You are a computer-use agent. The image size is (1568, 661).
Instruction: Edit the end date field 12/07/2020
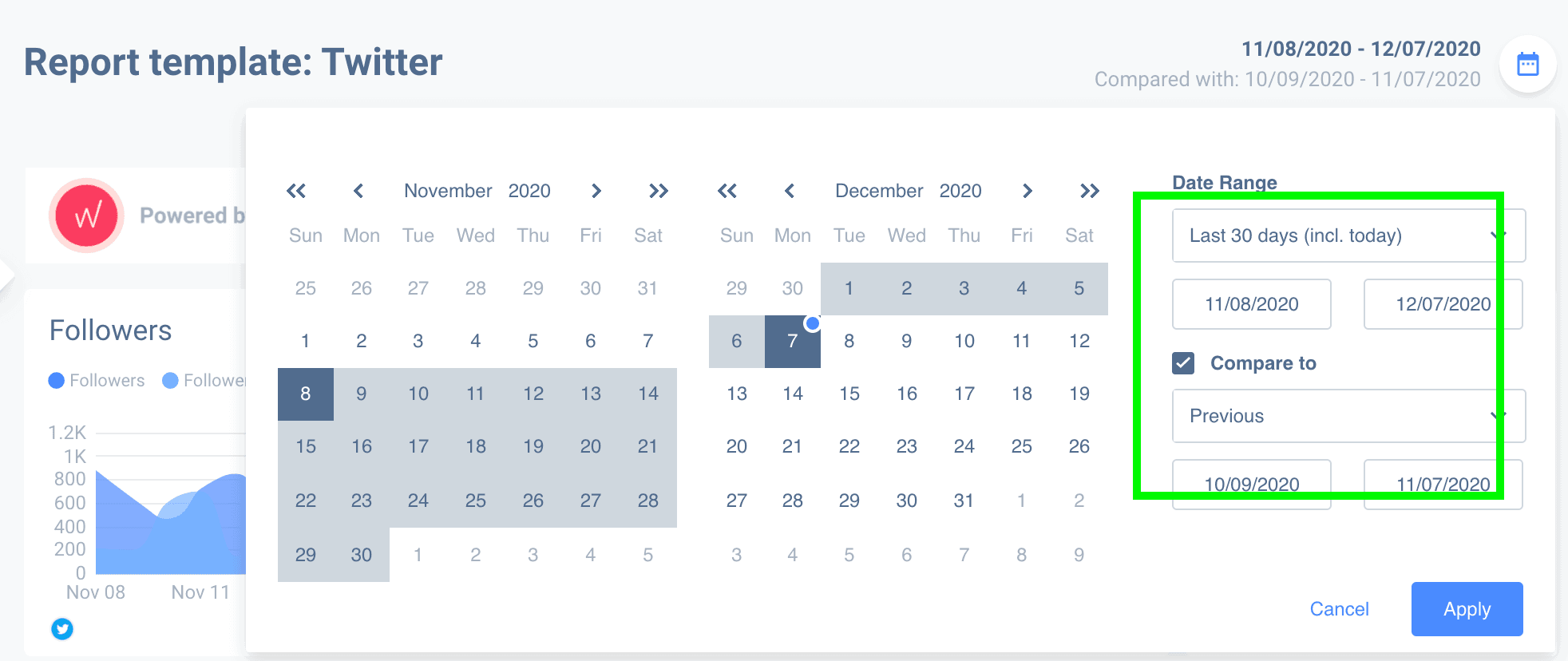pyautogui.click(x=1443, y=304)
